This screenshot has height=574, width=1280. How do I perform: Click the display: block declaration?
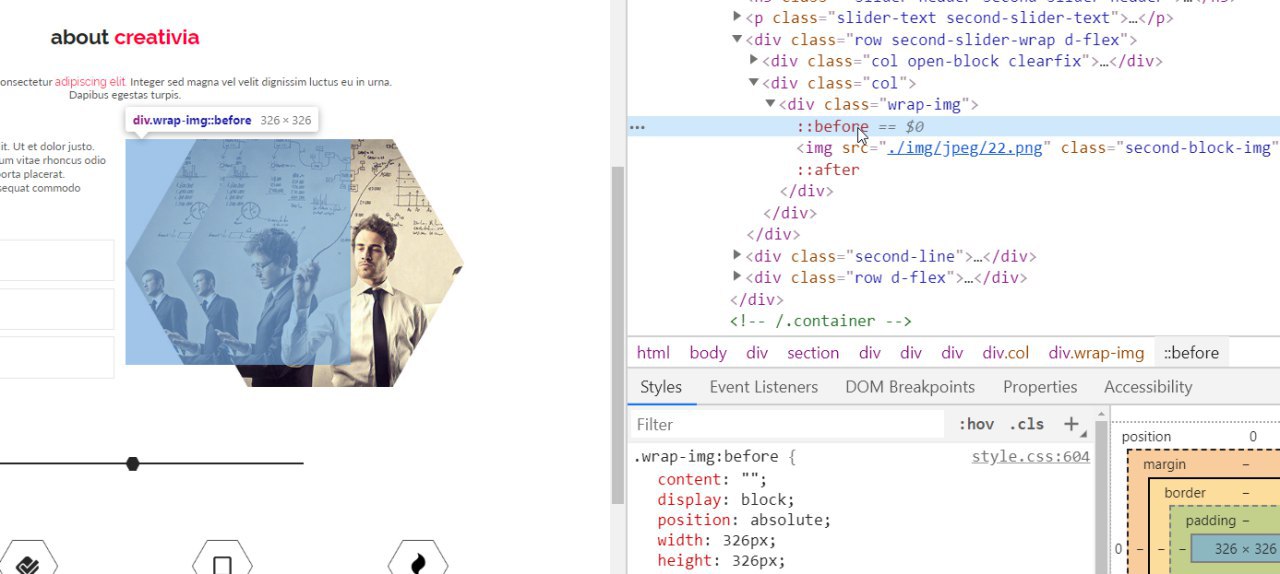(726, 500)
